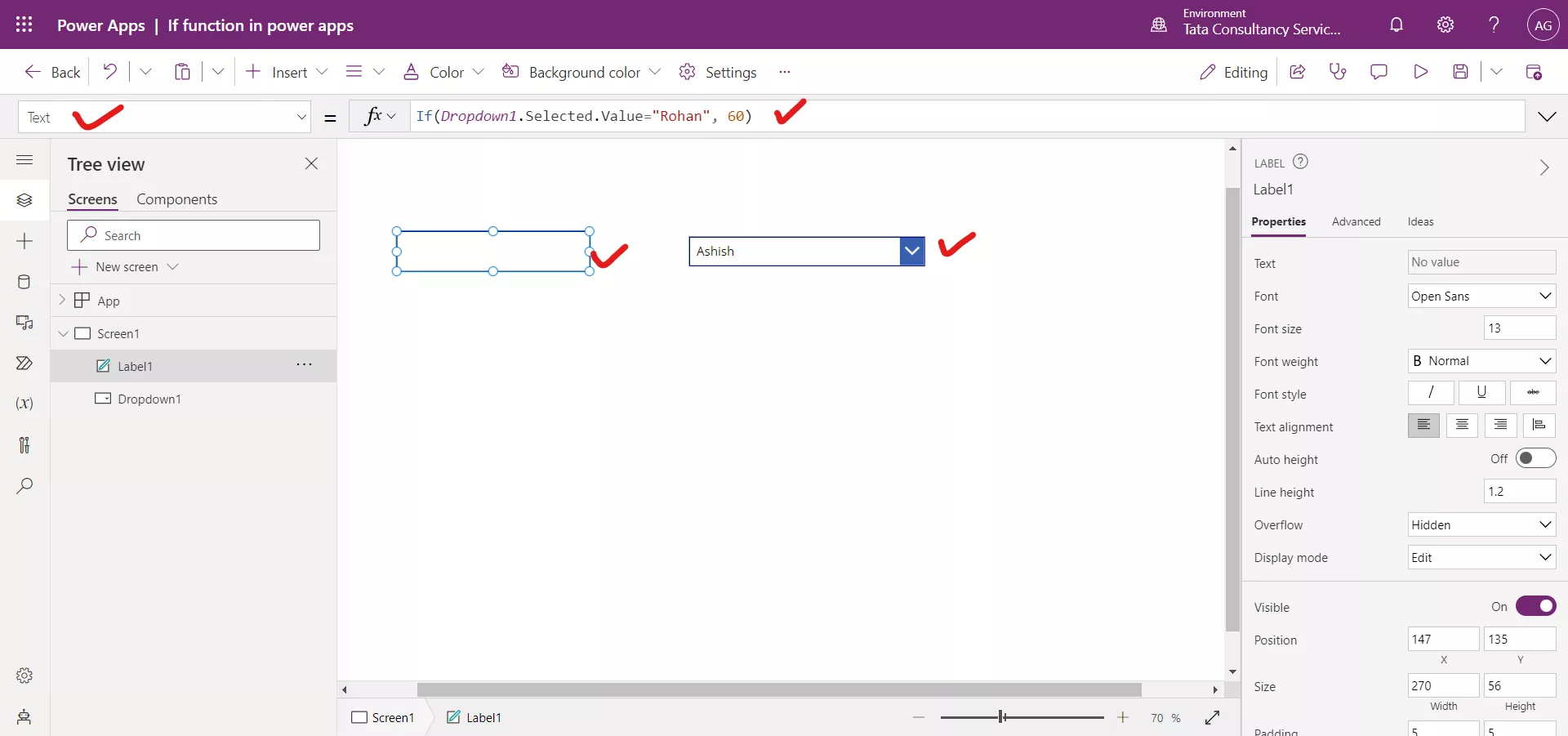Turn on Auto height for Label1
Screen dimensions: 1568x736
click(x=1536, y=458)
